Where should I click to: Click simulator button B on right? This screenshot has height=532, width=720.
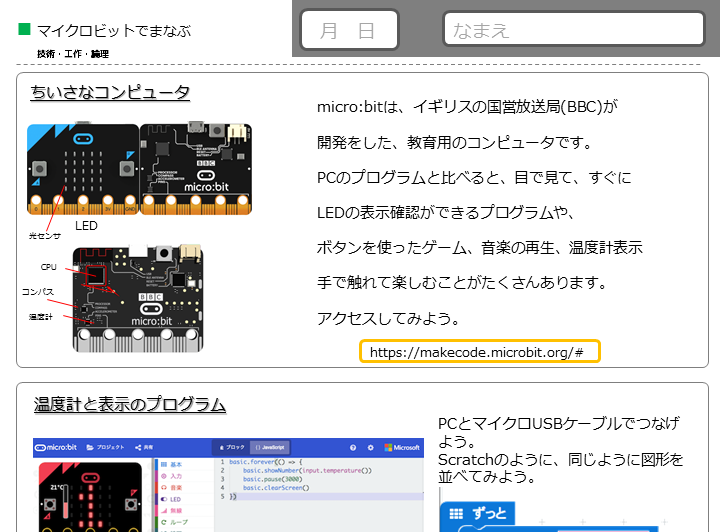point(131,505)
